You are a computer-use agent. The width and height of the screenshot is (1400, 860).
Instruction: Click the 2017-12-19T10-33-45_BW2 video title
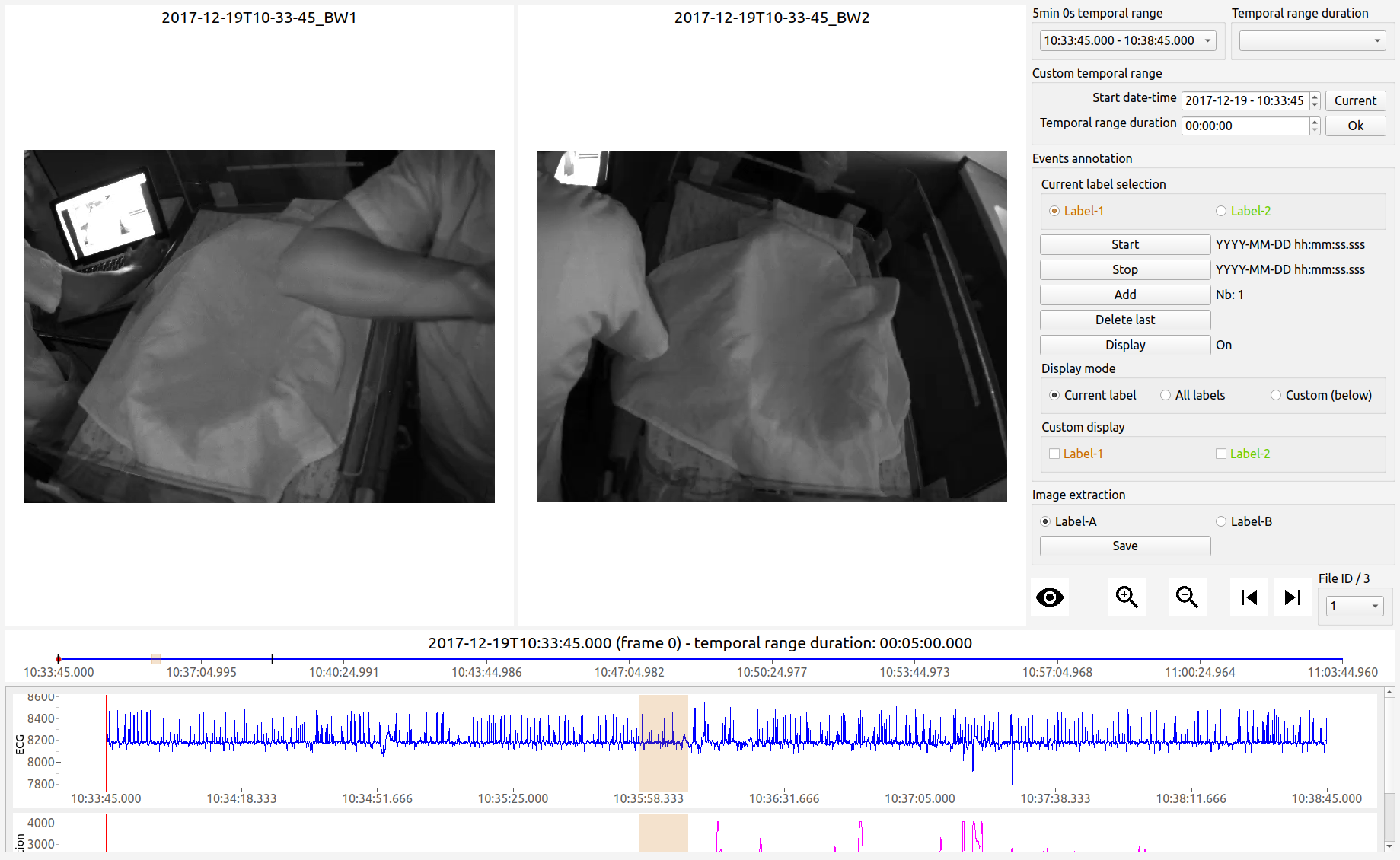[x=772, y=18]
